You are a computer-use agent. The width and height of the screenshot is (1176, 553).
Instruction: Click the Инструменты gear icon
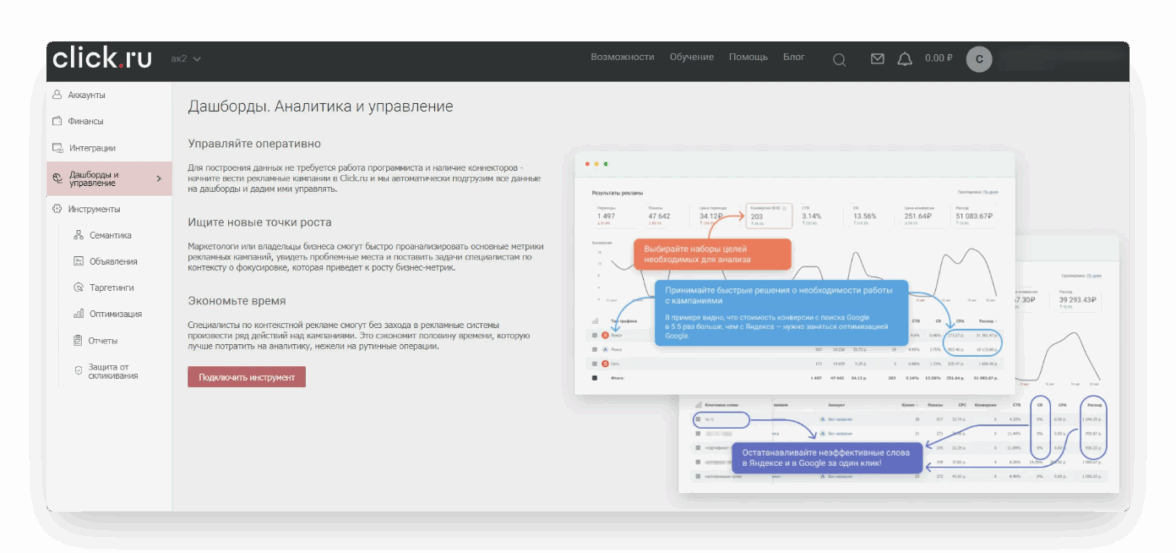tap(57, 209)
